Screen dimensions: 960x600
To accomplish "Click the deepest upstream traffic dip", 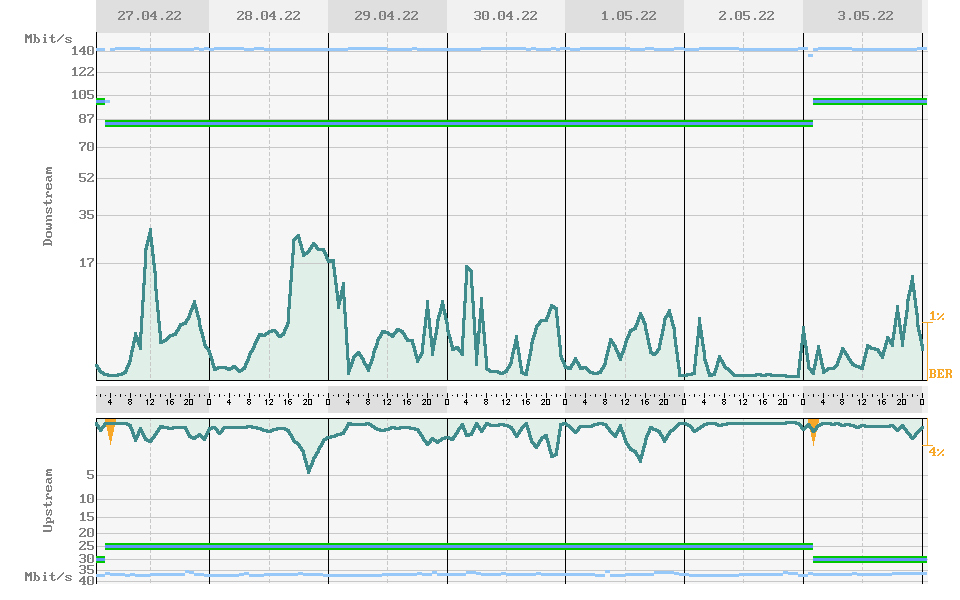I will click(x=309, y=470).
